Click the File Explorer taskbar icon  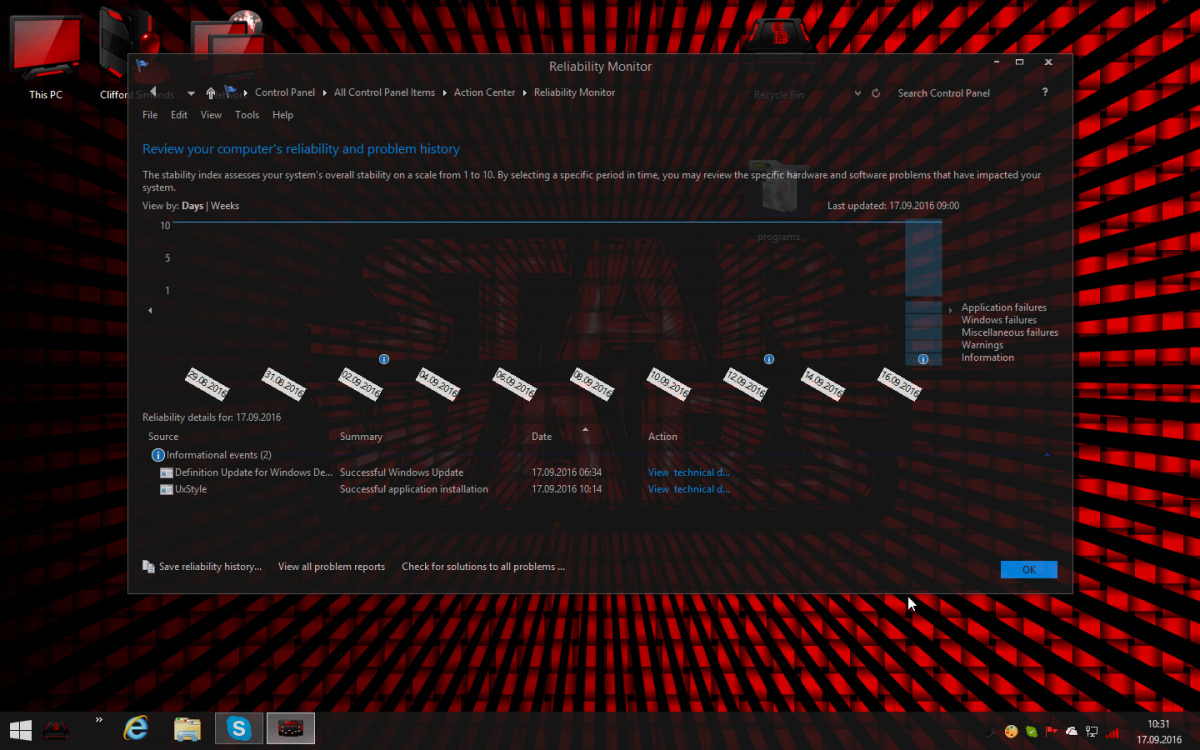(x=187, y=728)
